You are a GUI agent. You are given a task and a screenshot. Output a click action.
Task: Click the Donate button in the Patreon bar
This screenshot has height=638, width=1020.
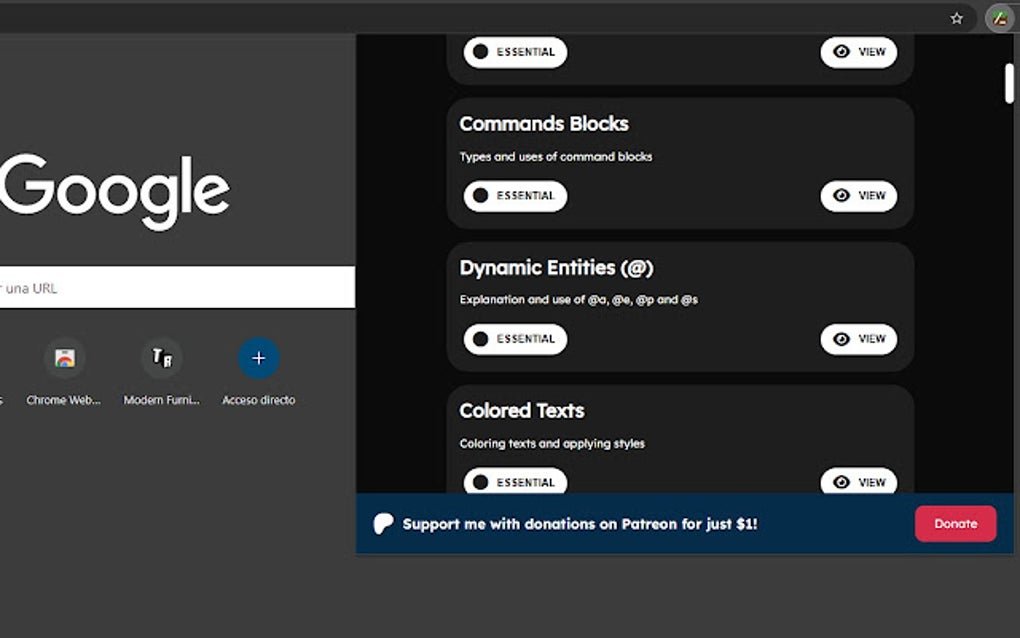955,523
